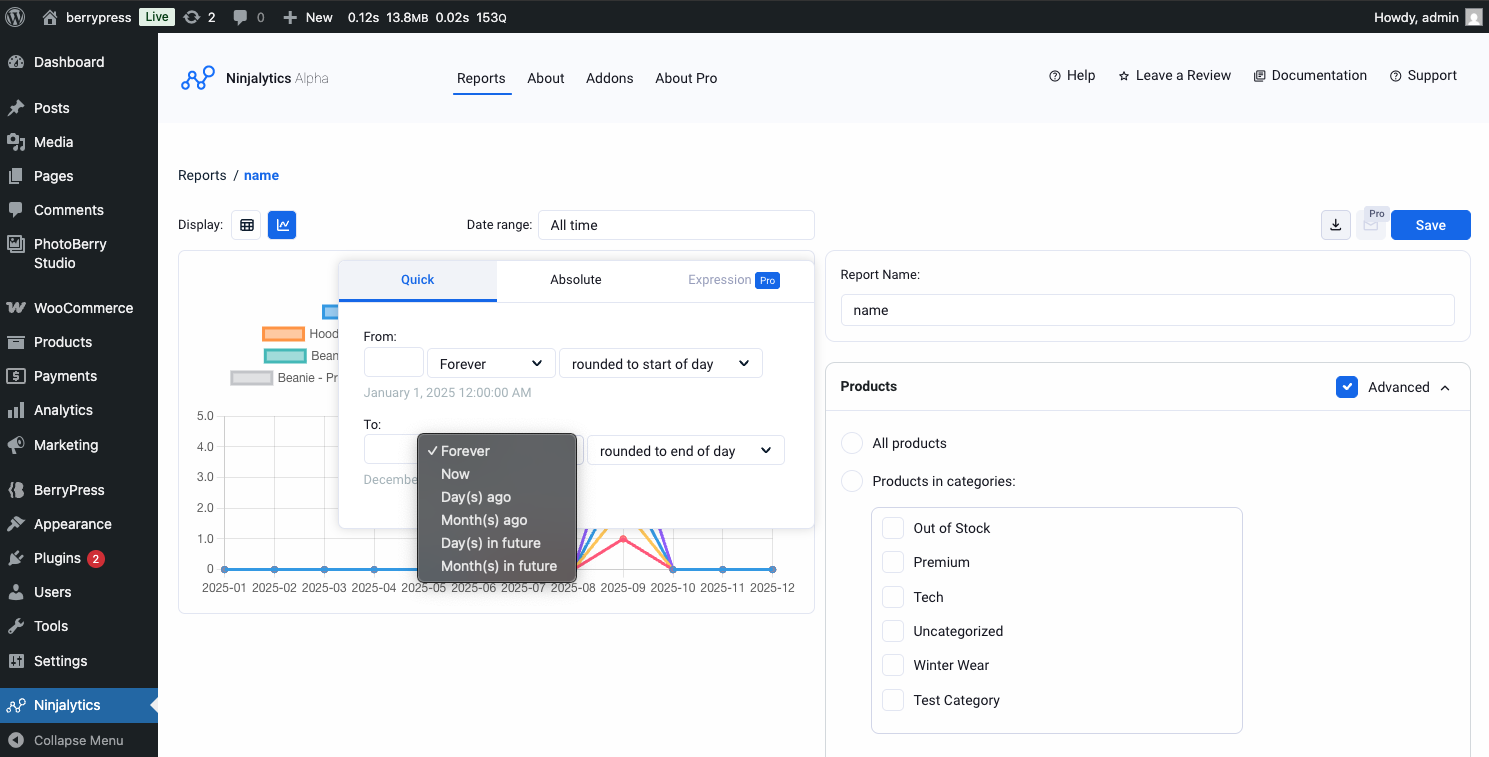Select the chart display mode icon

click(x=281, y=224)
